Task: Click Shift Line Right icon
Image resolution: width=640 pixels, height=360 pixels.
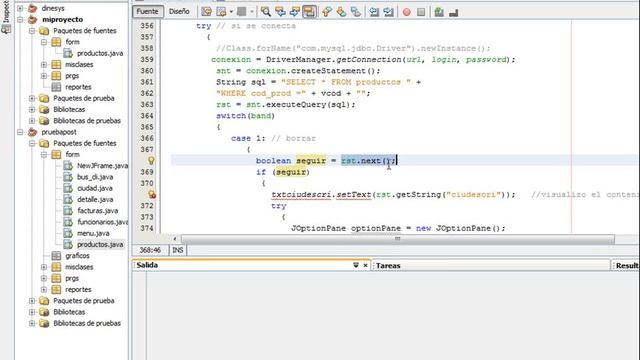Action: click(x=389, y=12)
